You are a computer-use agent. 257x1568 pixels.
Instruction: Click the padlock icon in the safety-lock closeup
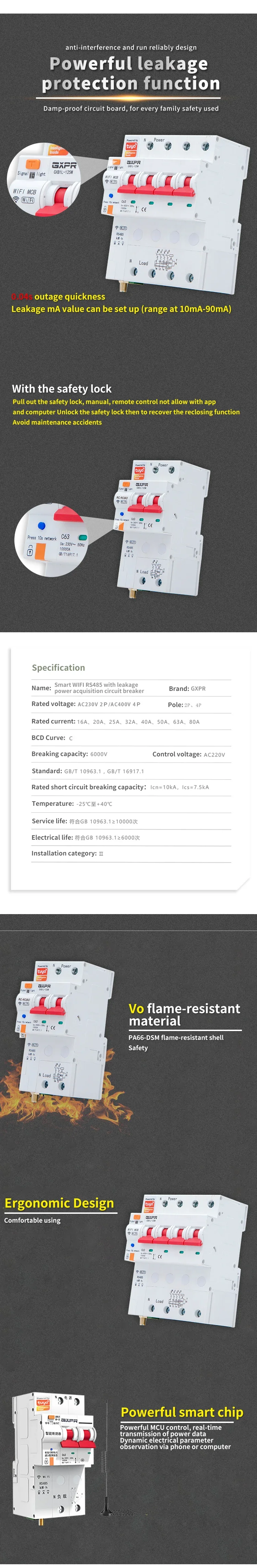(x=30, y=551)
